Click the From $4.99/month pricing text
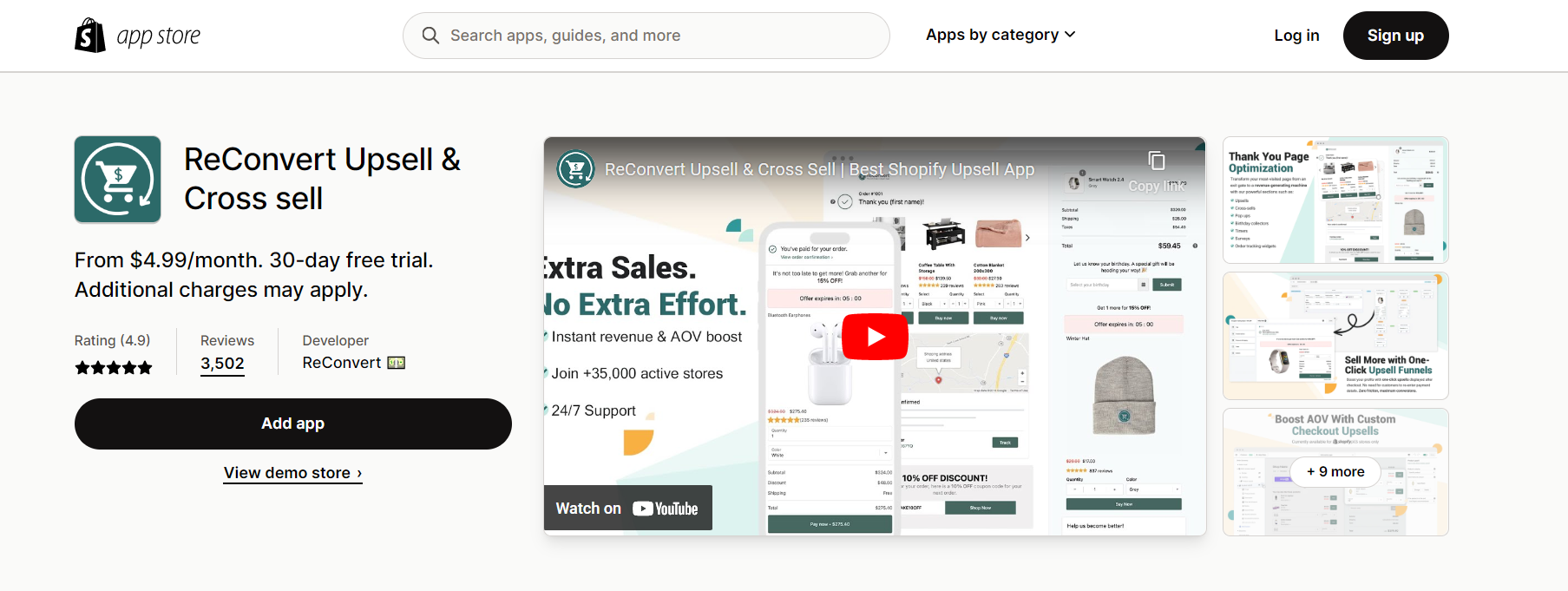The image size is (1568, 591). (x=254, y=274)
